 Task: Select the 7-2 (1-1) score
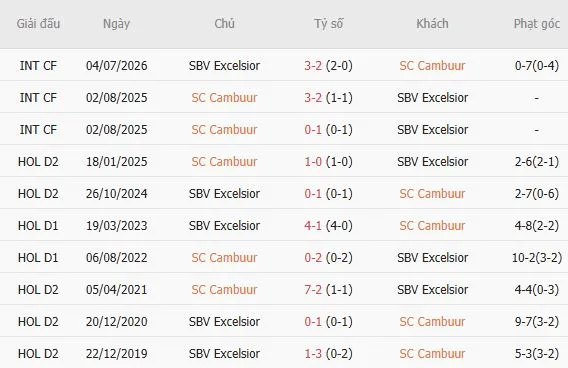(328, 290)
